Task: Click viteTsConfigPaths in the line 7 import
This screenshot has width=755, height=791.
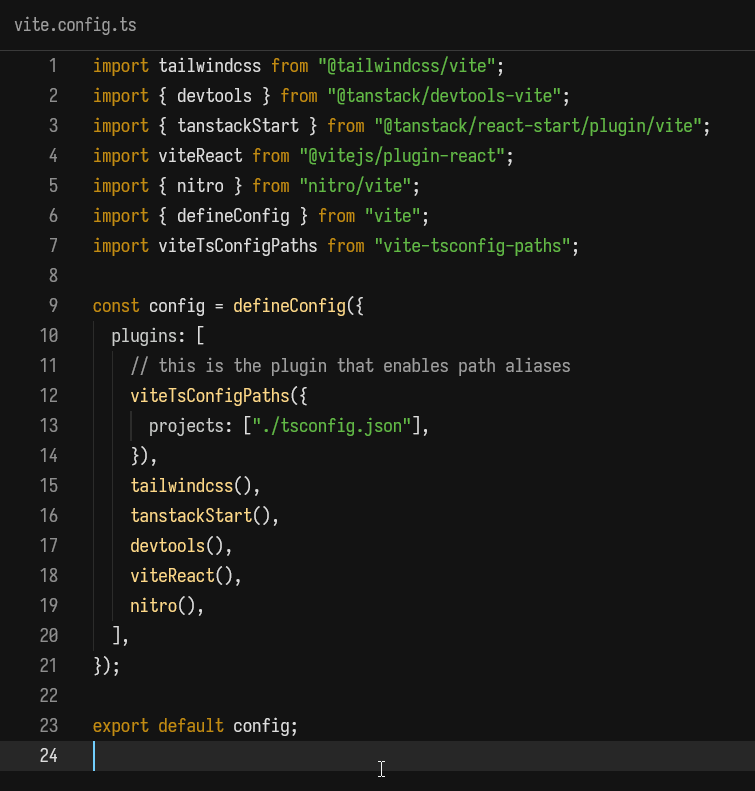Action: [x=238, y=246]
